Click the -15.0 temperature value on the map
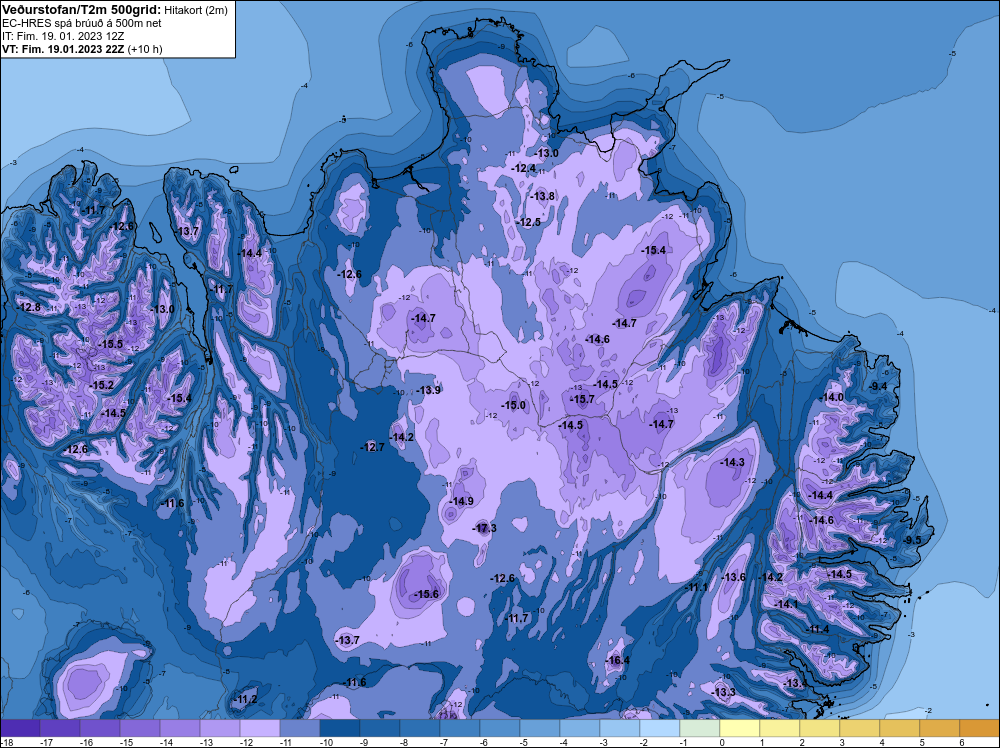 pos(513,405)
